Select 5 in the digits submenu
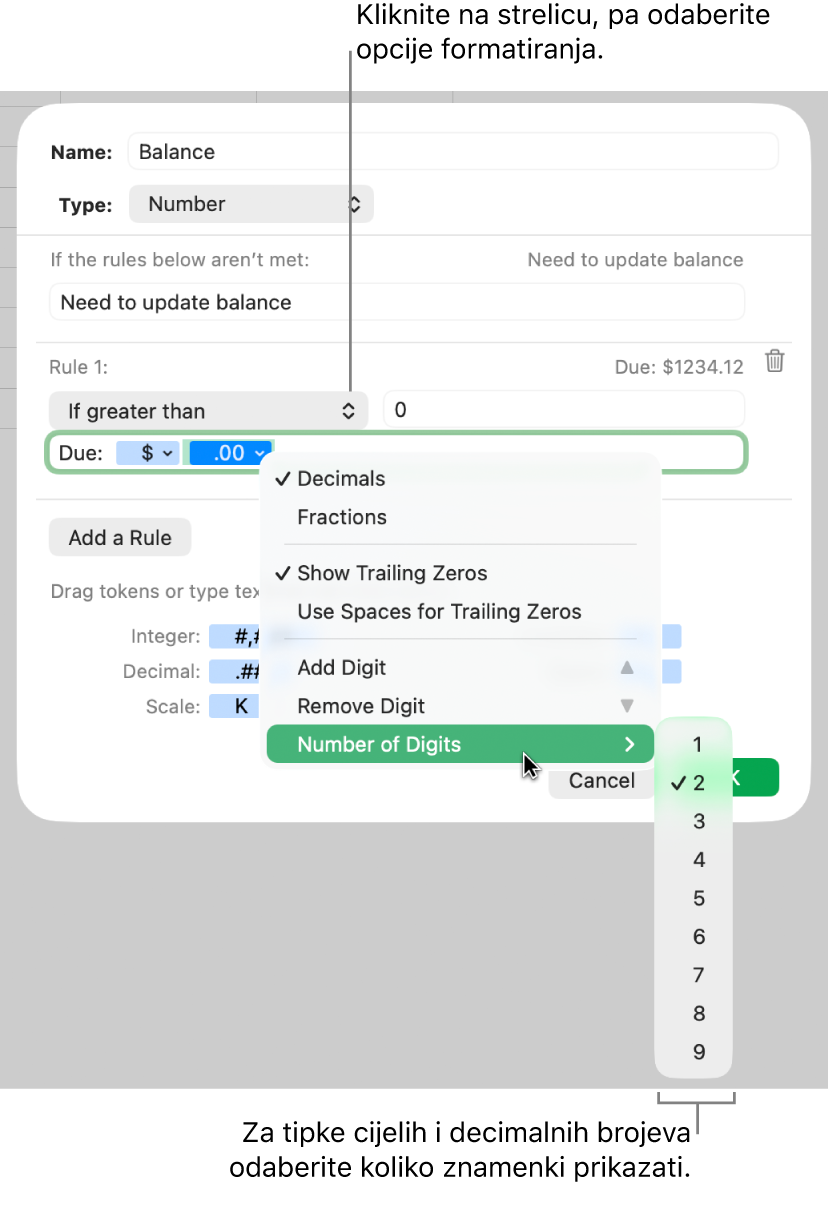The height and width of the screenshot is (1220, 830). click(698, 898)
